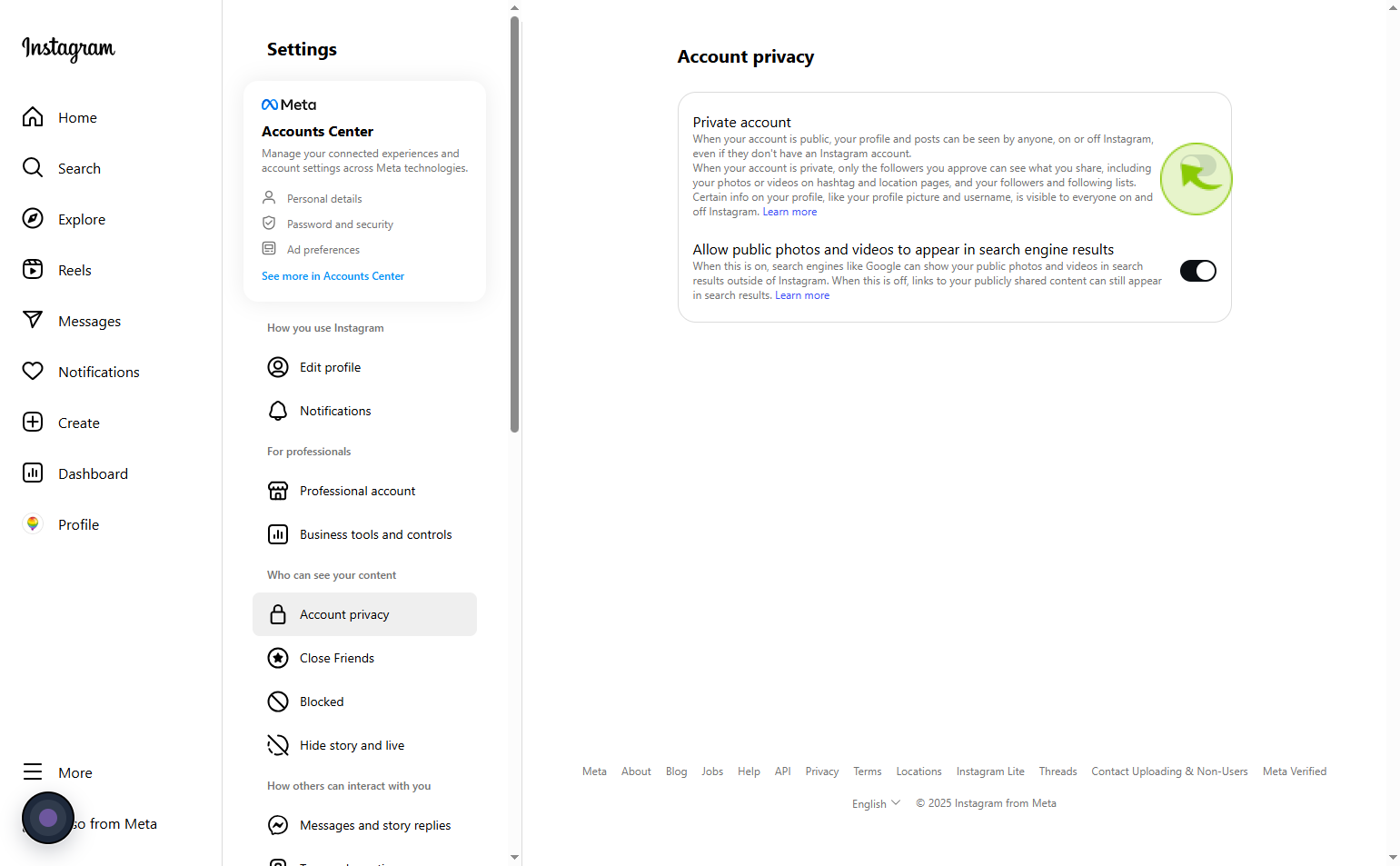Open Contact Uploading & Non-Users link
The image size is (1400, 866).
pyautogui.click(x=1169, y=771)
